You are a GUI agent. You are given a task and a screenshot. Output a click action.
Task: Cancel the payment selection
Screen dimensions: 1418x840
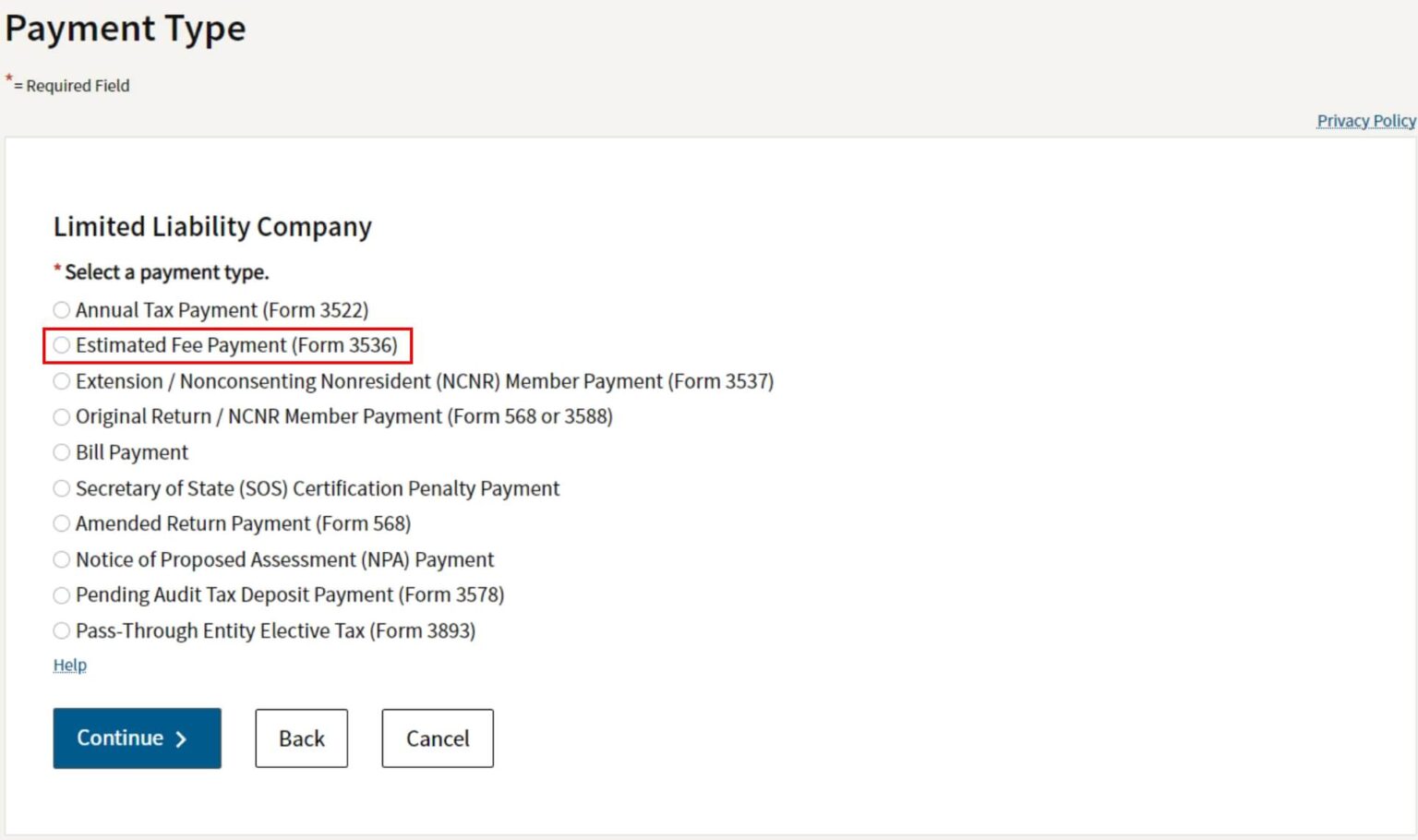pyautogui.click(x=437, y=738)
